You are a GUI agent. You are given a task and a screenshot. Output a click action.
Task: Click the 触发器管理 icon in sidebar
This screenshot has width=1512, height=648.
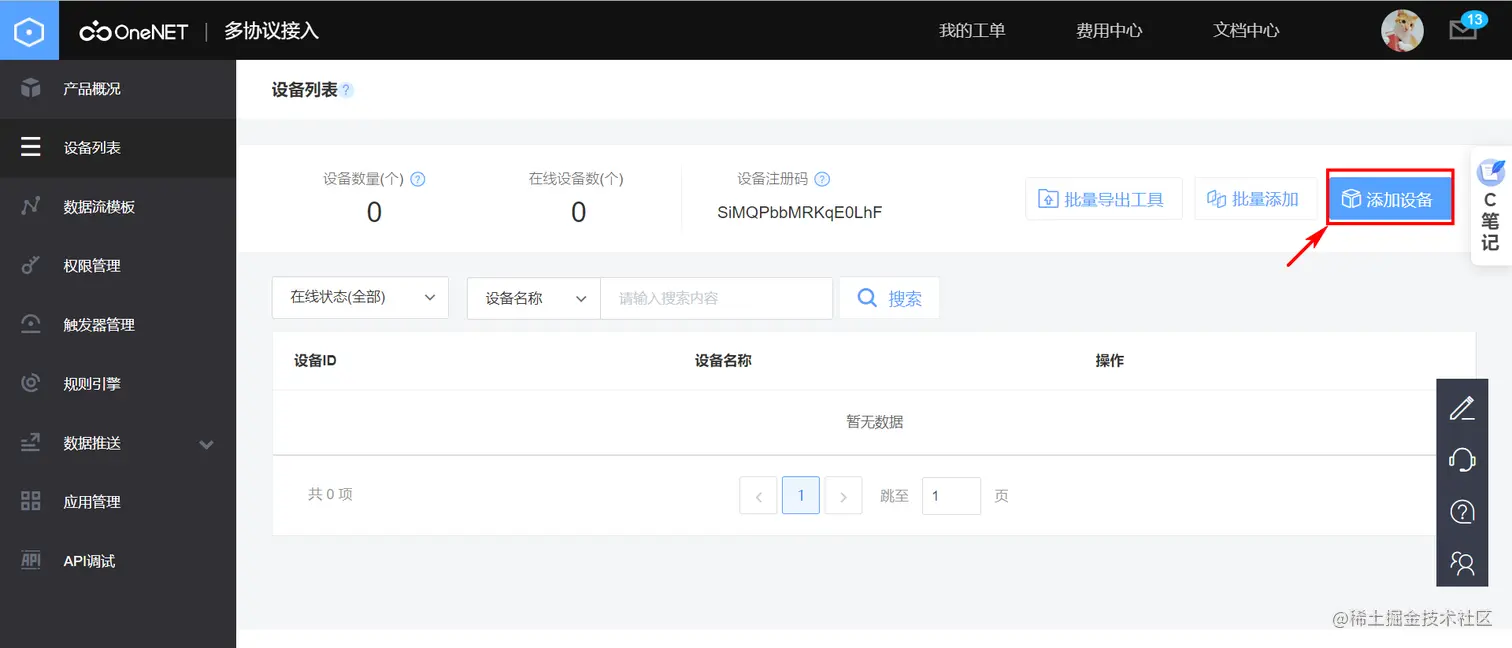pos(31,324)
